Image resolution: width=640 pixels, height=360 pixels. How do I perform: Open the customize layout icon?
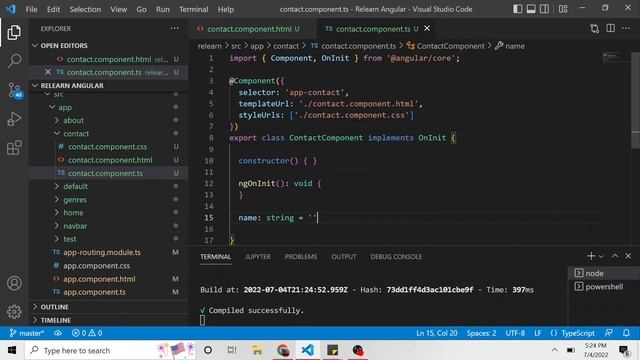click(x=563, y=9)
